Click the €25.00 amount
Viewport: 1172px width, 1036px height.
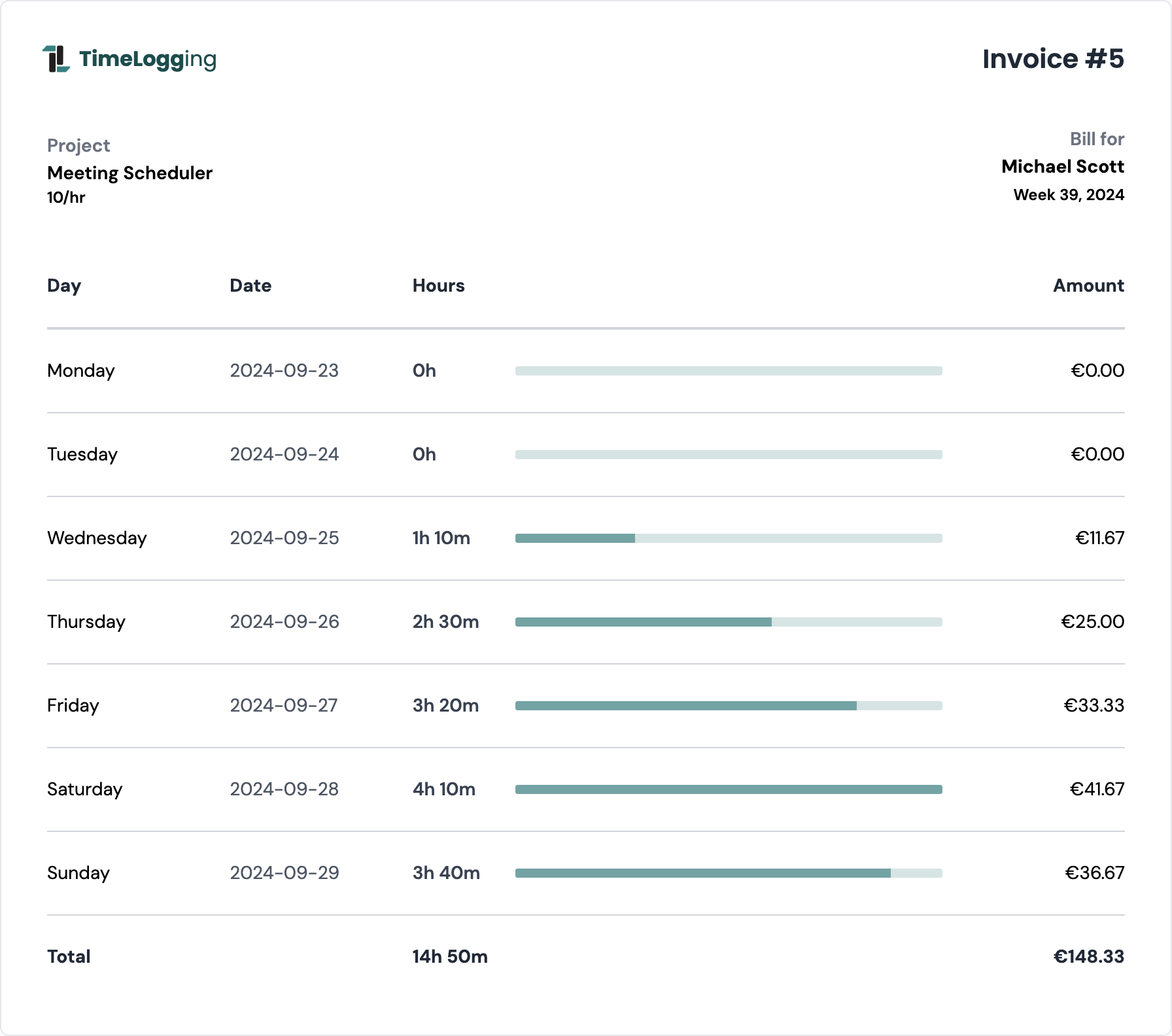(1092, 621)
